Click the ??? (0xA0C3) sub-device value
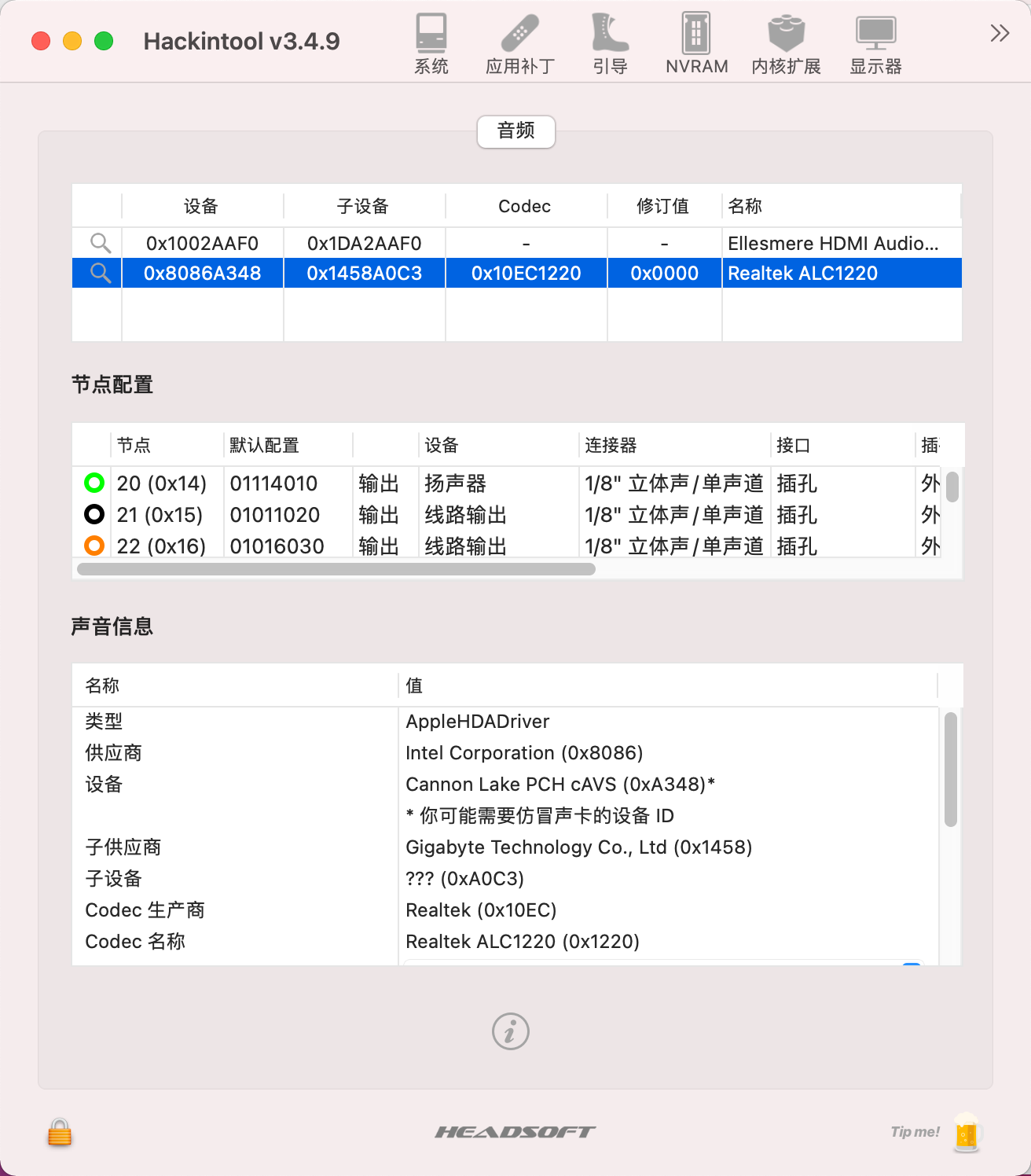This screenshot has height=1176, width=1031. (x=464, y=879)
